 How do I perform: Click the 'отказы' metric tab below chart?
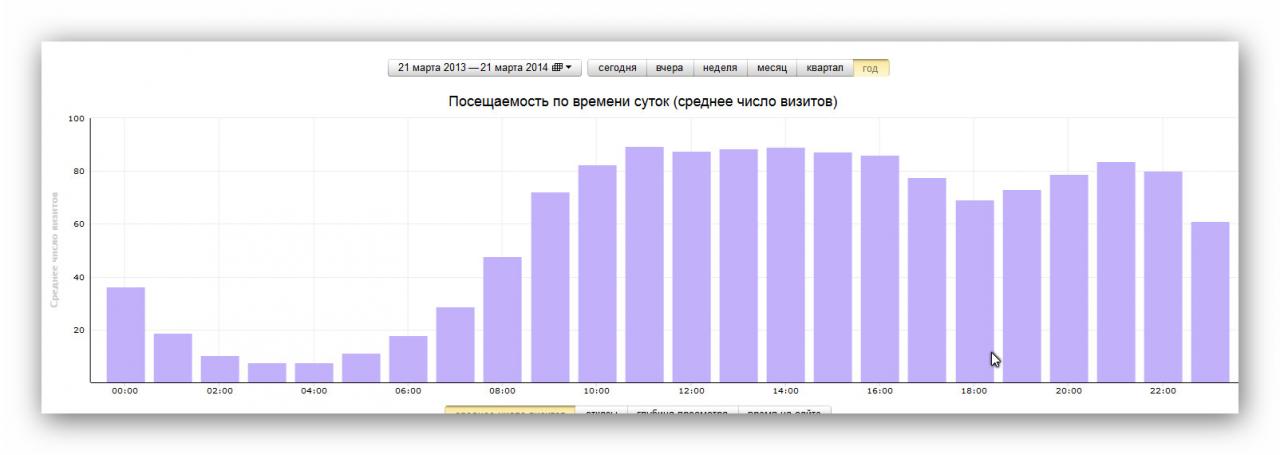(x=602, y=413)
